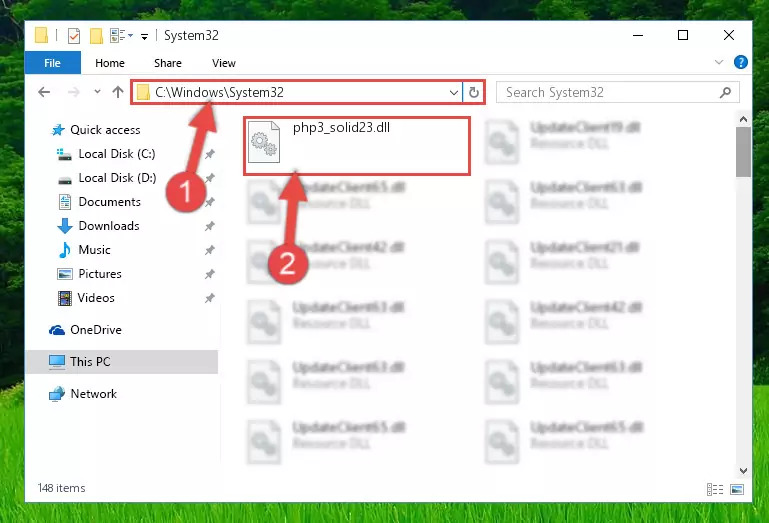Open the recent locations dropdown arrow

97,92
